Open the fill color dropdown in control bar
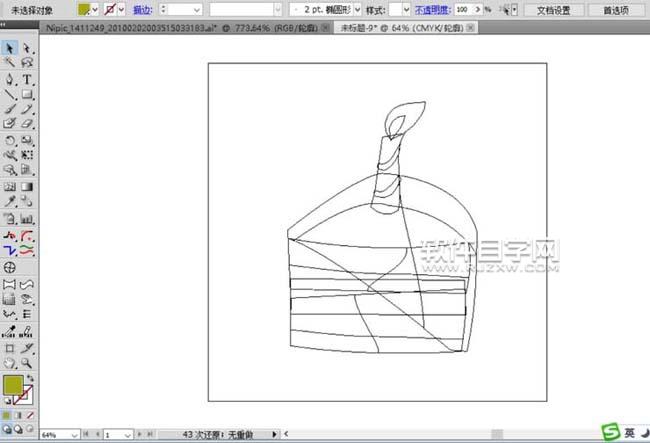 95,9
